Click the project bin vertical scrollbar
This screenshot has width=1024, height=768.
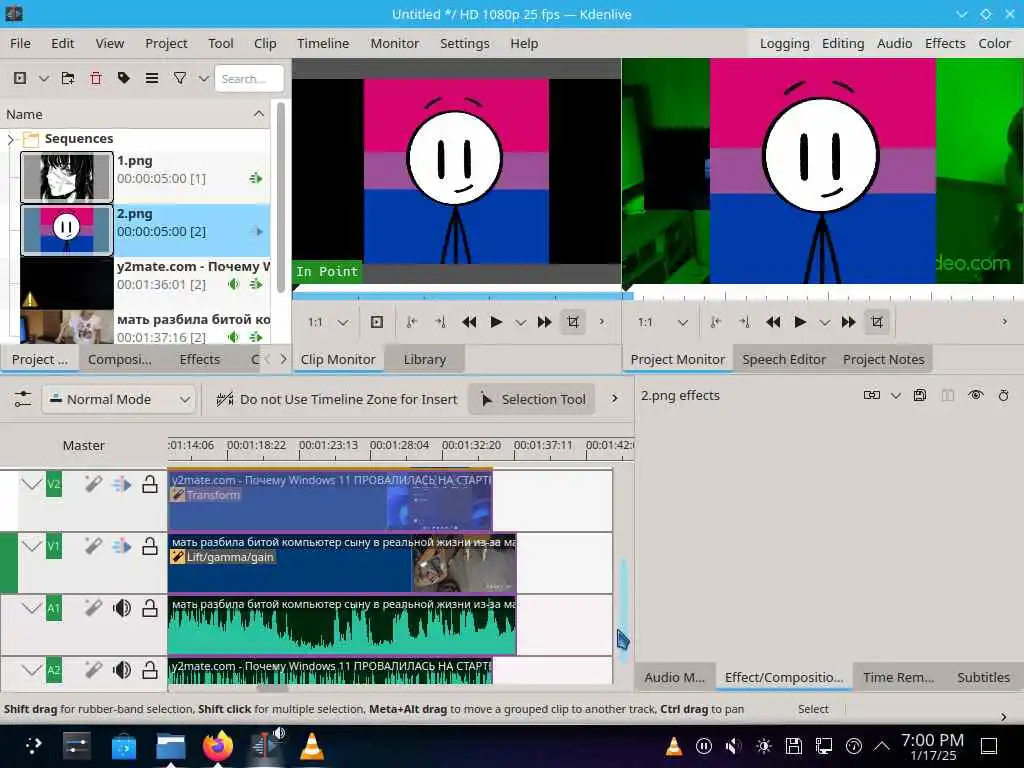tap(281, 196)
